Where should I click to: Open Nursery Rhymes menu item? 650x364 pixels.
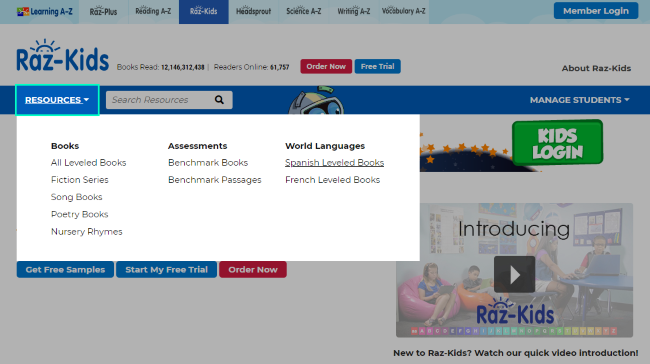coord(87,232)
